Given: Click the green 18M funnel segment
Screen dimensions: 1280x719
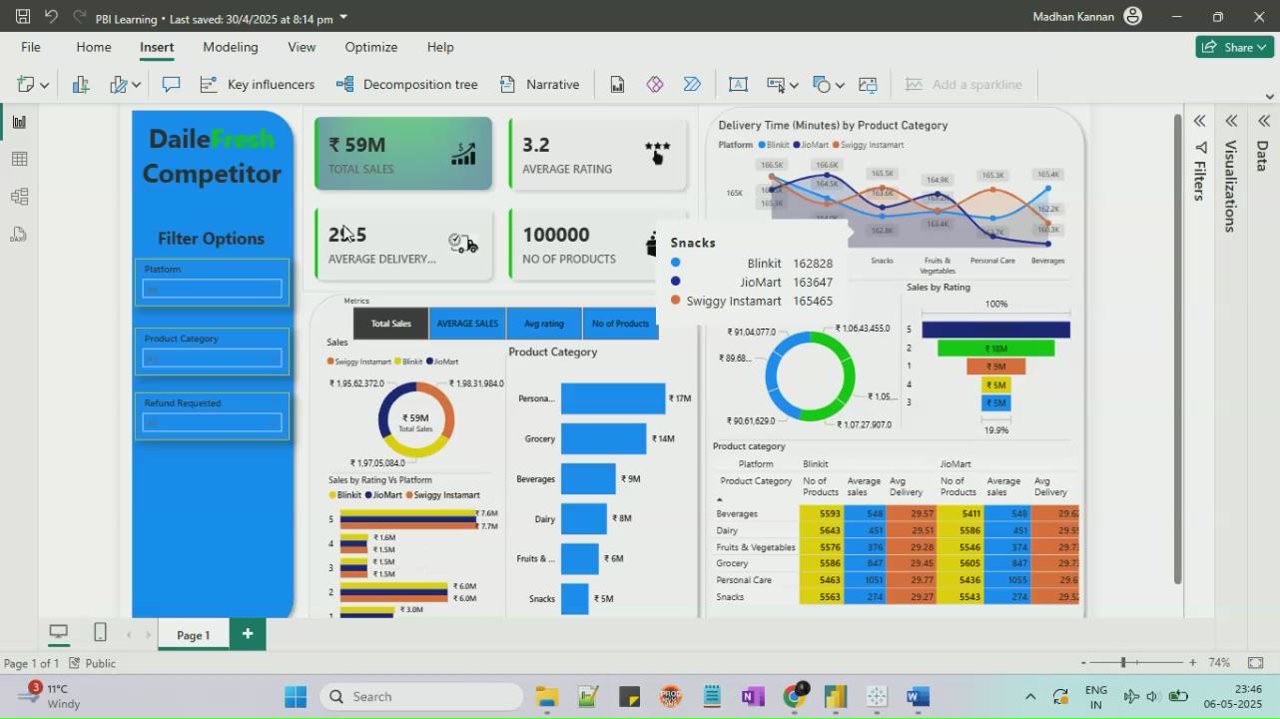Looking at the screenshot, I should click(996, 348).
